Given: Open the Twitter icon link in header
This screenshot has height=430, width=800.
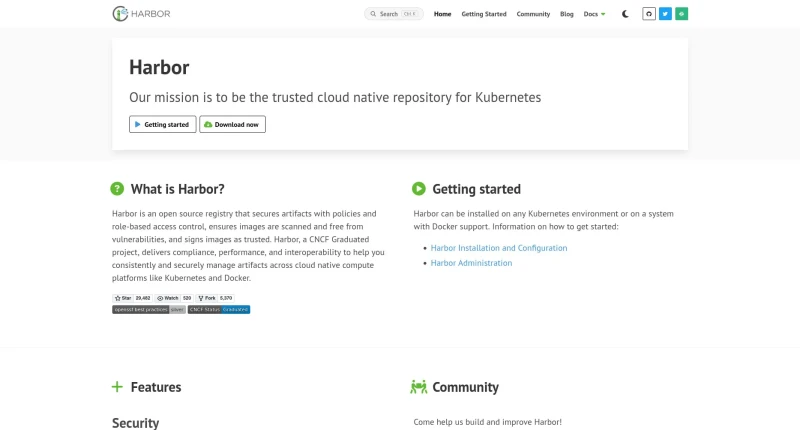Looking at the screenshot, I should [665, 14].
